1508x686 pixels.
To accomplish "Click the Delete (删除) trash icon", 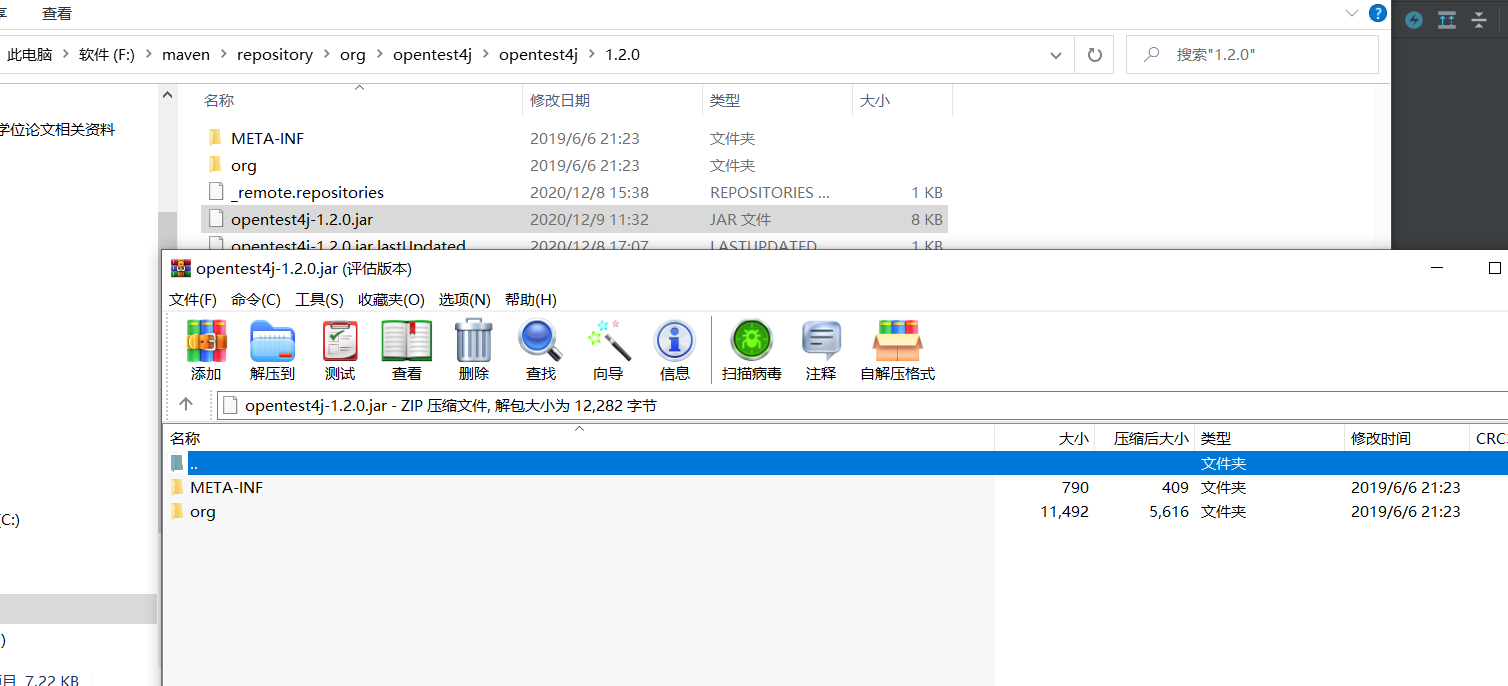I will [x=473, y=341].
